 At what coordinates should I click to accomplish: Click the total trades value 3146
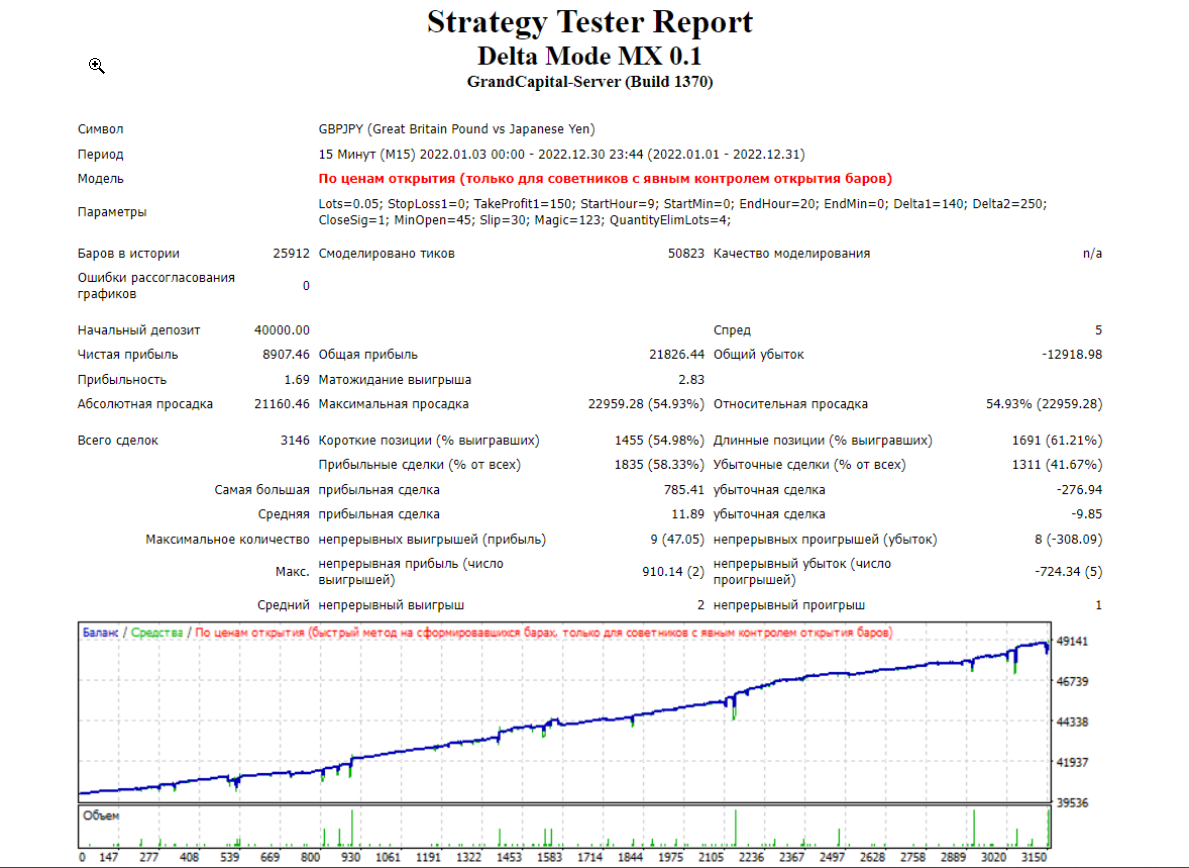(295, 440)
